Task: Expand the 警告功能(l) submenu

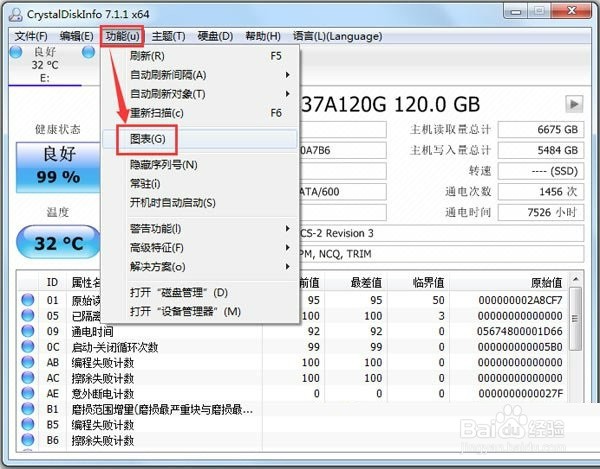Action: click(x=200, y=229)
